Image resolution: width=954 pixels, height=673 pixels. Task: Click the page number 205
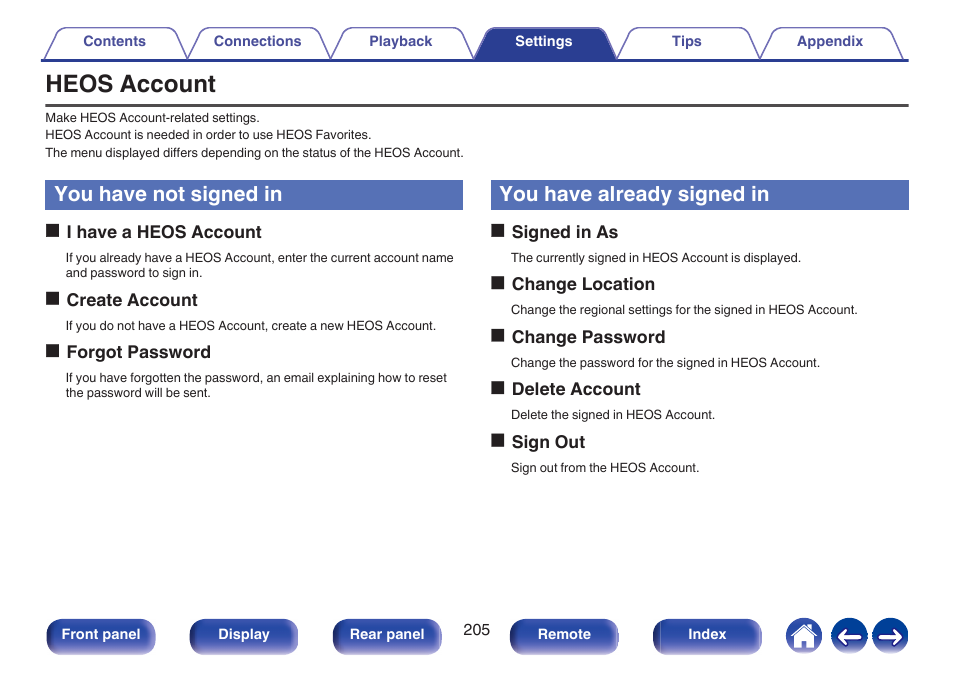(x=476, y=630)
